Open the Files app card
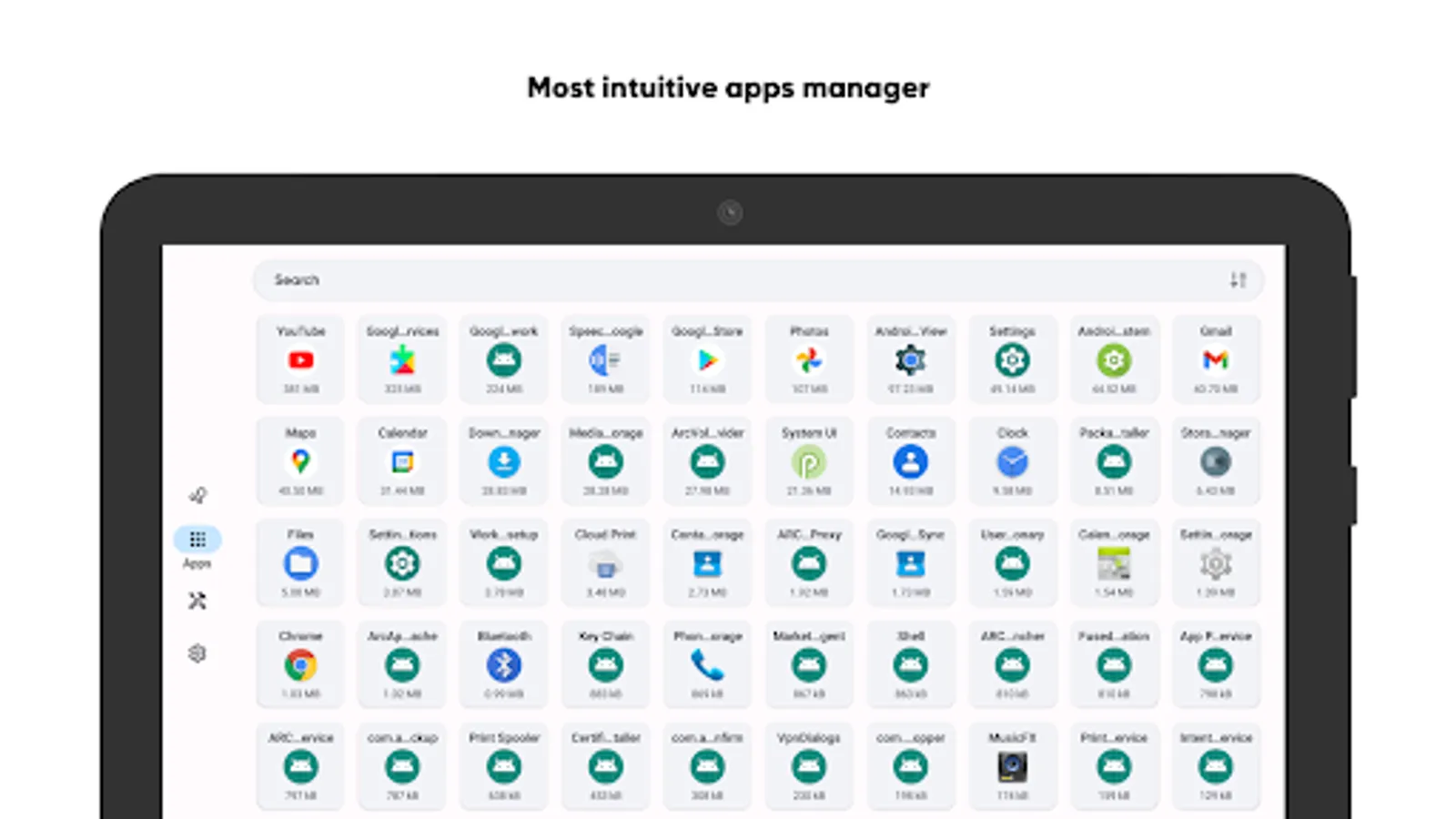 (x=300, y=563)
